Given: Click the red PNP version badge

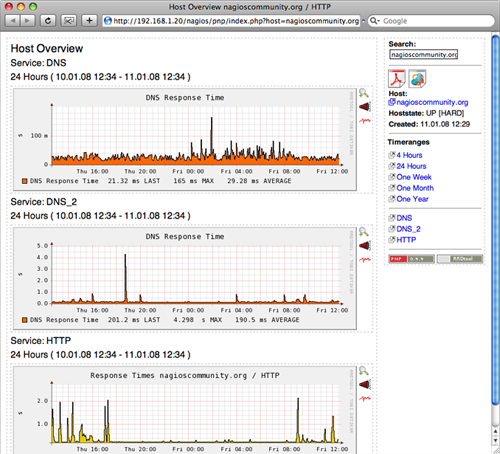Looking at the screenshot, I should [x=412, y=259].
